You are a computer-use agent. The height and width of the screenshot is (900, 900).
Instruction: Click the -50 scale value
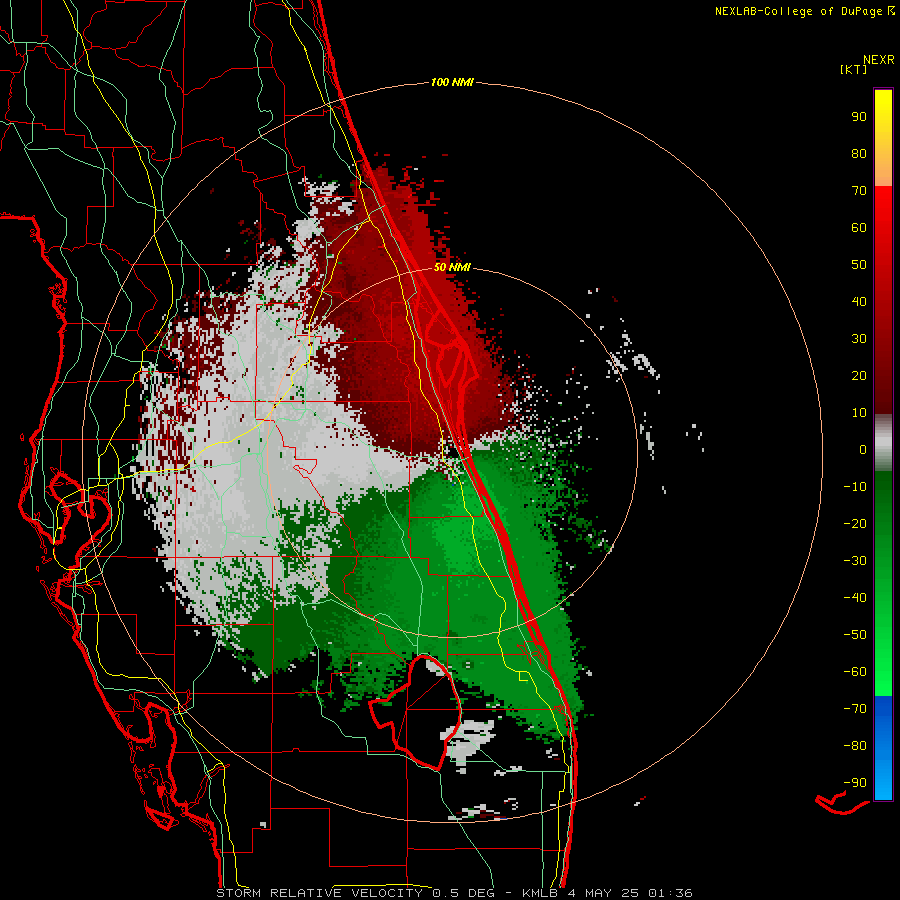pos(855,634)
